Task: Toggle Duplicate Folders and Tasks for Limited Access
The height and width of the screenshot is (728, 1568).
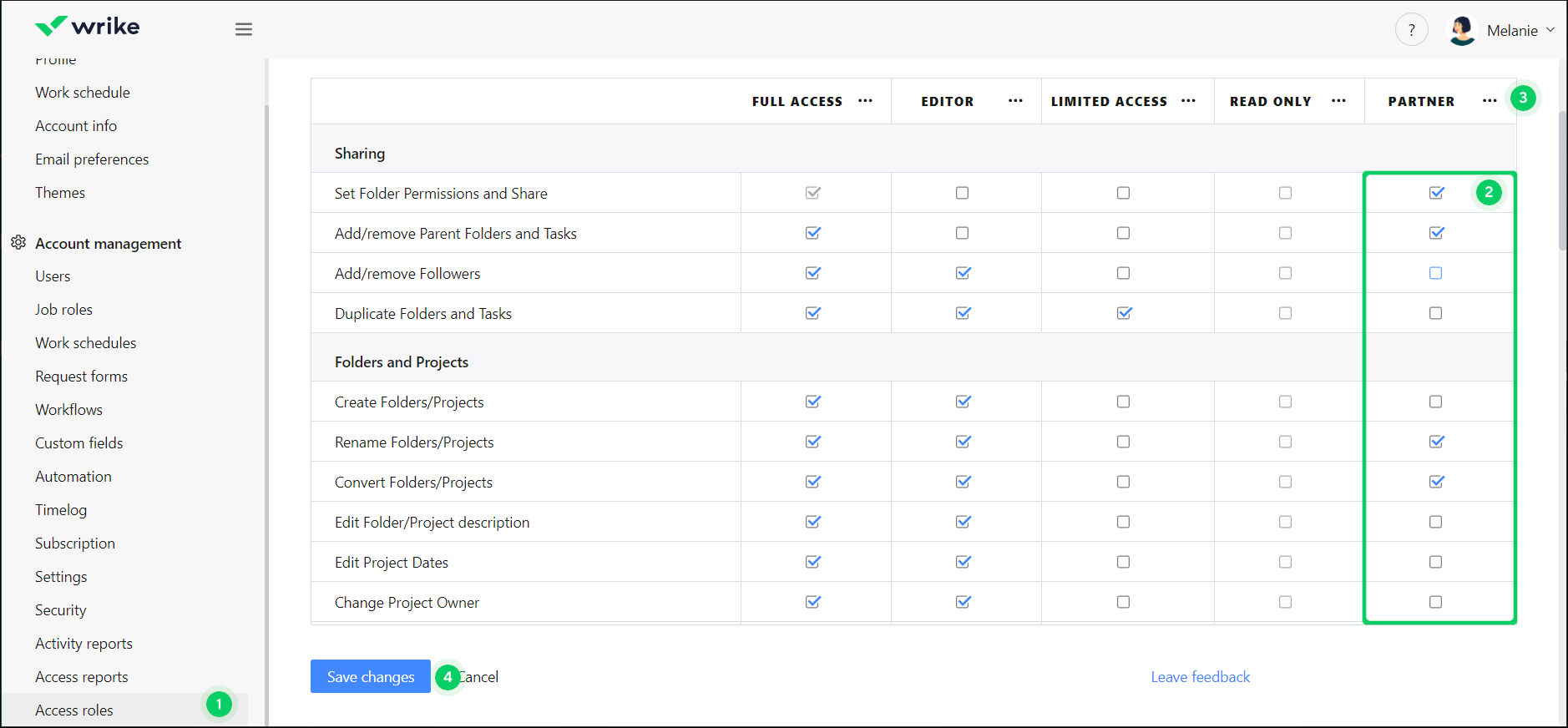Action: (x=1124, y=313)
